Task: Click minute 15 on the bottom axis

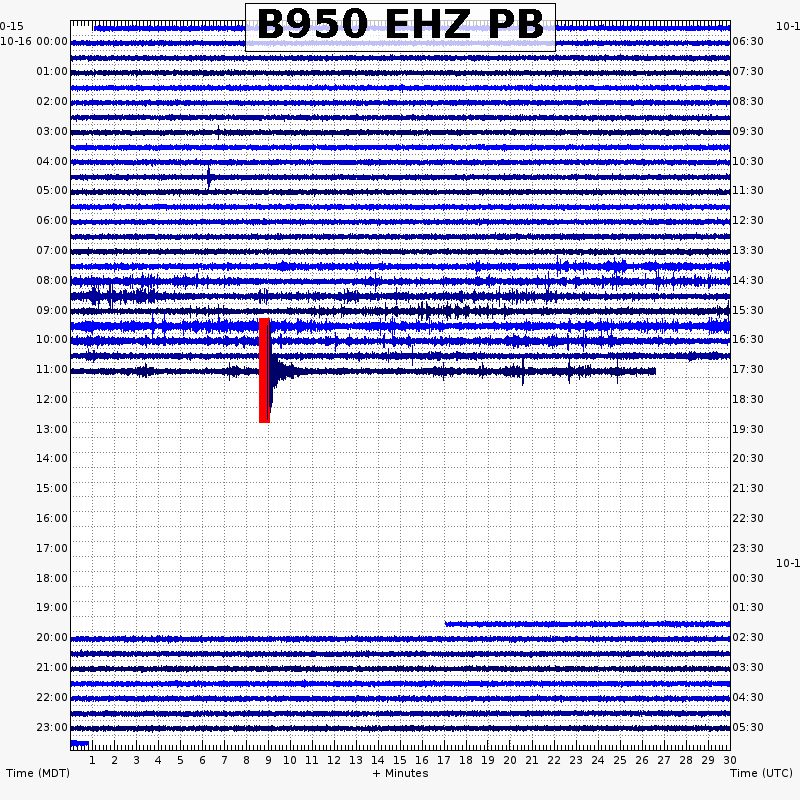Action: pos(399,760)
